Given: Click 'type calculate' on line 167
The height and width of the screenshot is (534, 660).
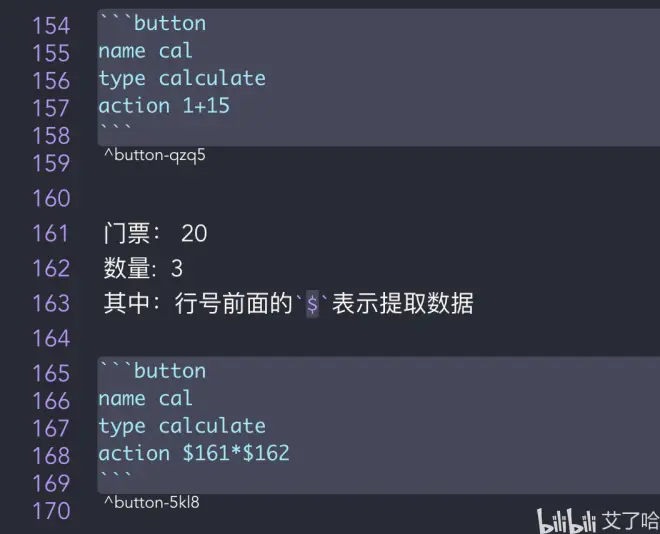Looking at the screenshot, I should [x=182, y=426].
